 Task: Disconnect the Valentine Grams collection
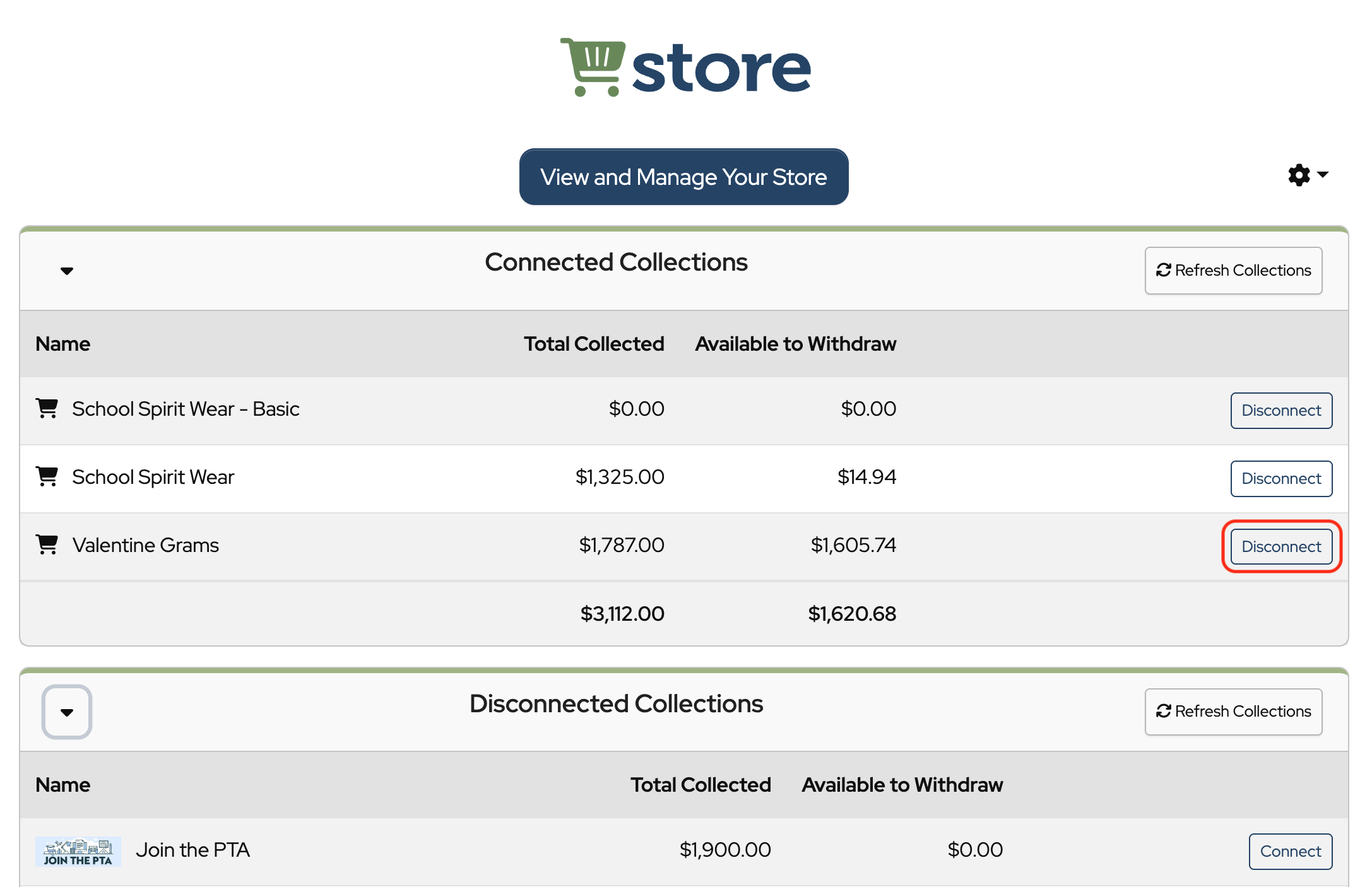coord(1280,546)
